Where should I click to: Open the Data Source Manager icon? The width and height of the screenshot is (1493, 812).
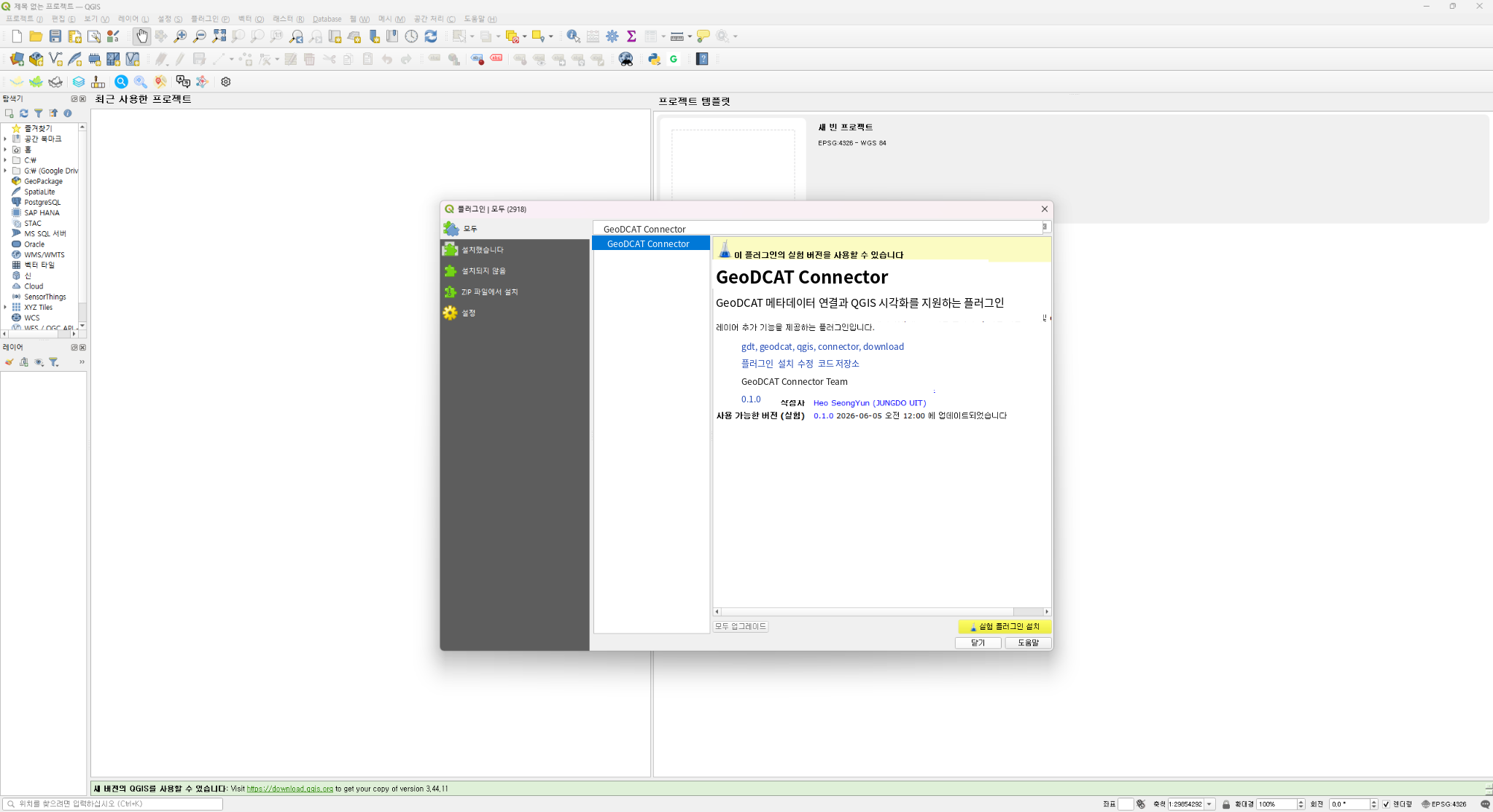(17, 59)
